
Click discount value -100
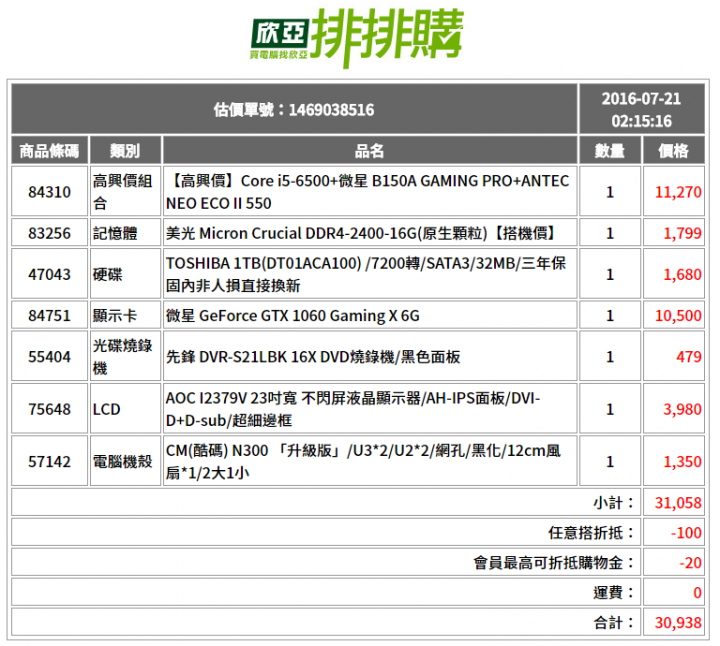pyautogui.click(x=686, y=532)
